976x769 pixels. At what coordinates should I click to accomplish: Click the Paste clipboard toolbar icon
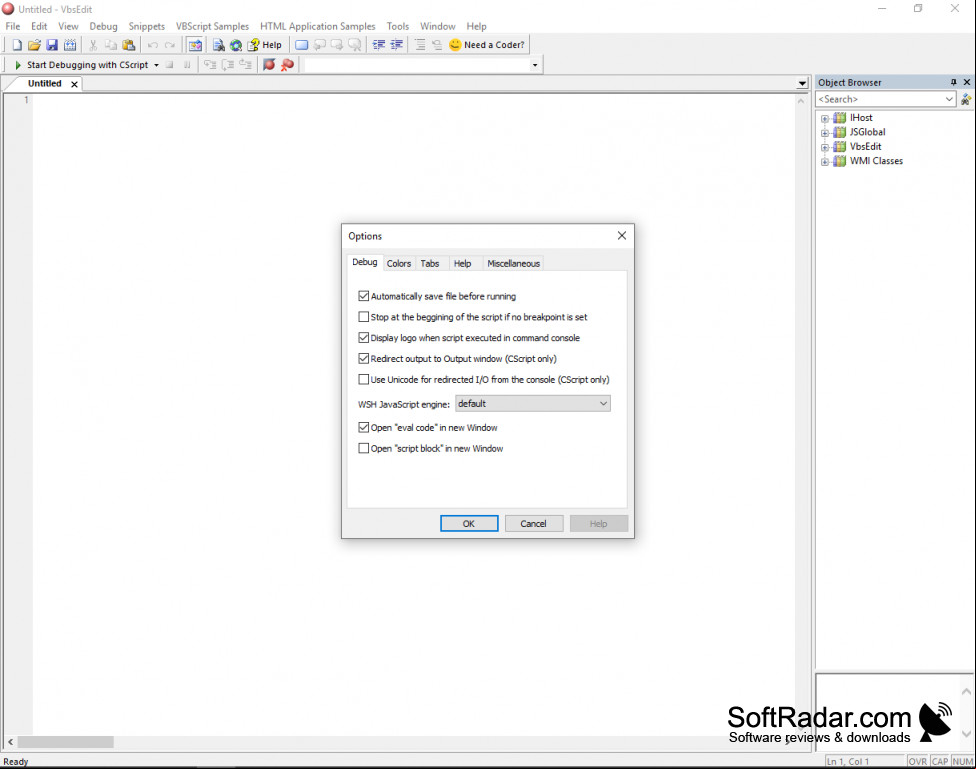tap(129, 45)
